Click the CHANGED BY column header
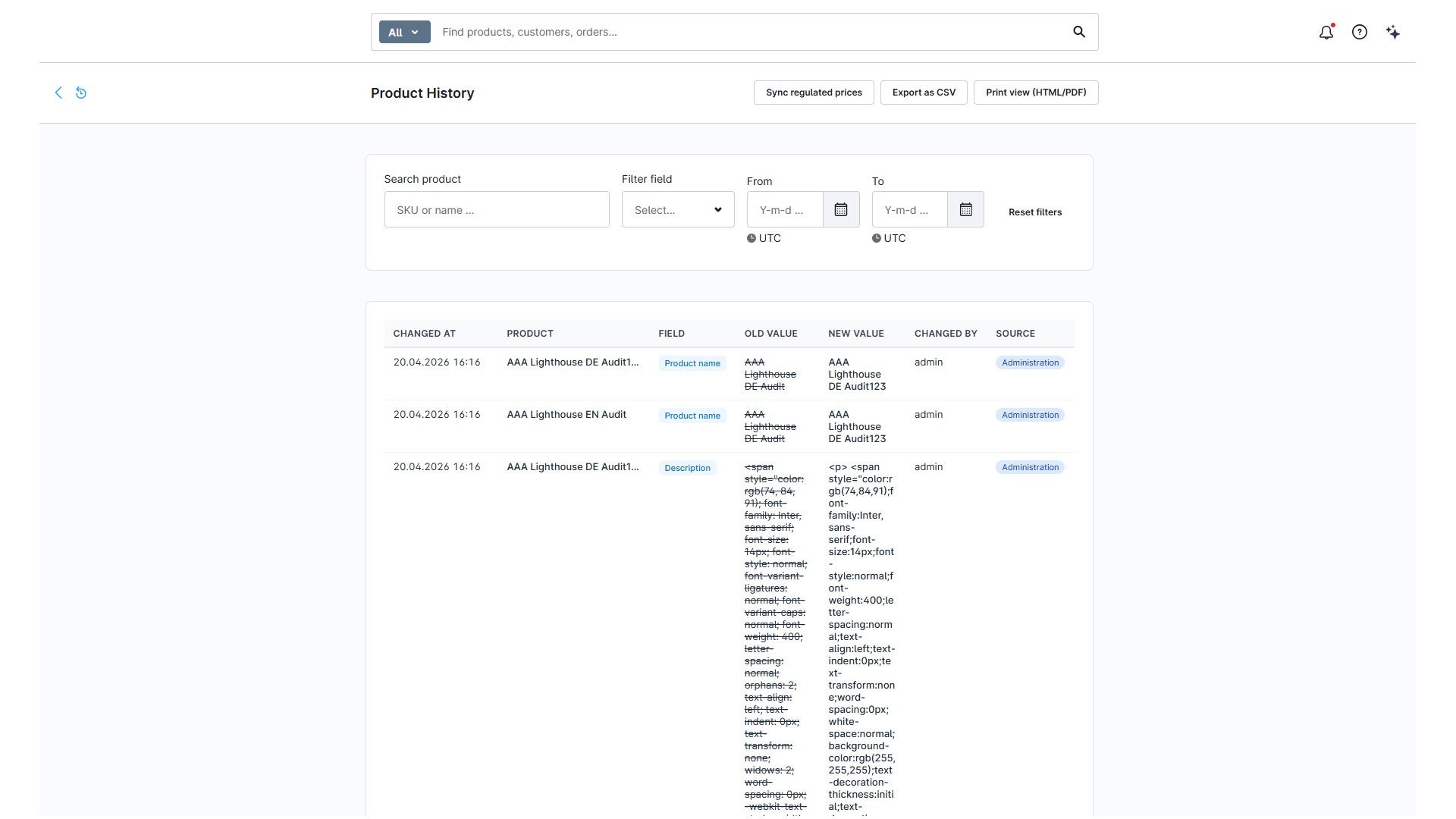Viewport: 1456px width, 819px height. [946, 334]
